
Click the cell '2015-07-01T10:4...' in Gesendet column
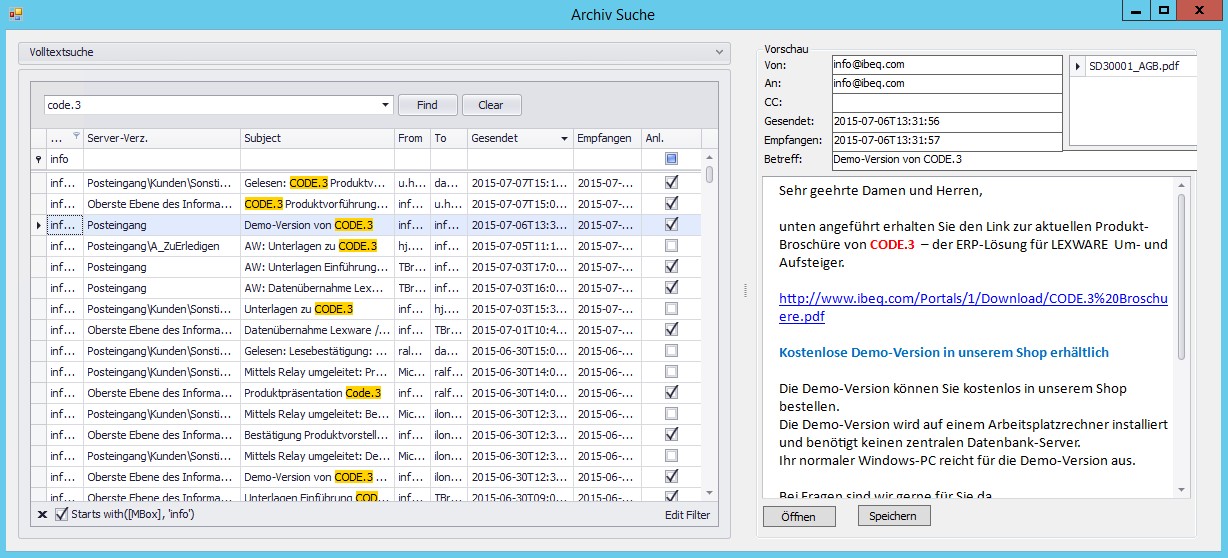point(520,330)
